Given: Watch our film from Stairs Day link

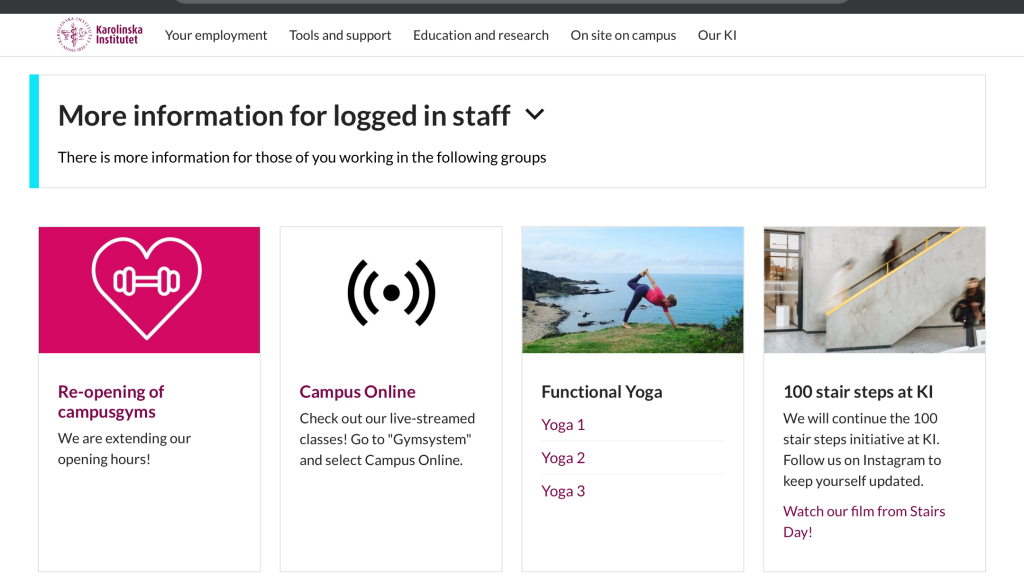Looking at the screenshot, I should coord(864,521).
